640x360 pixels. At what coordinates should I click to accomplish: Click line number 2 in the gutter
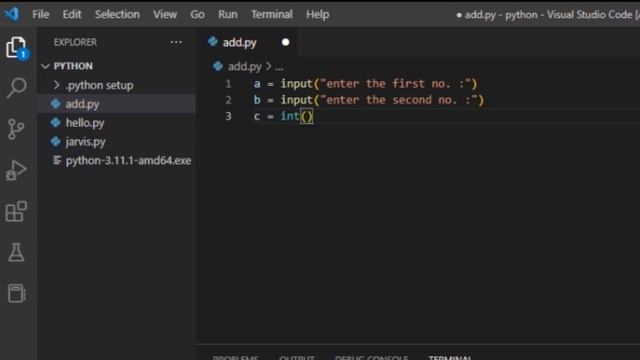point(228,100)
